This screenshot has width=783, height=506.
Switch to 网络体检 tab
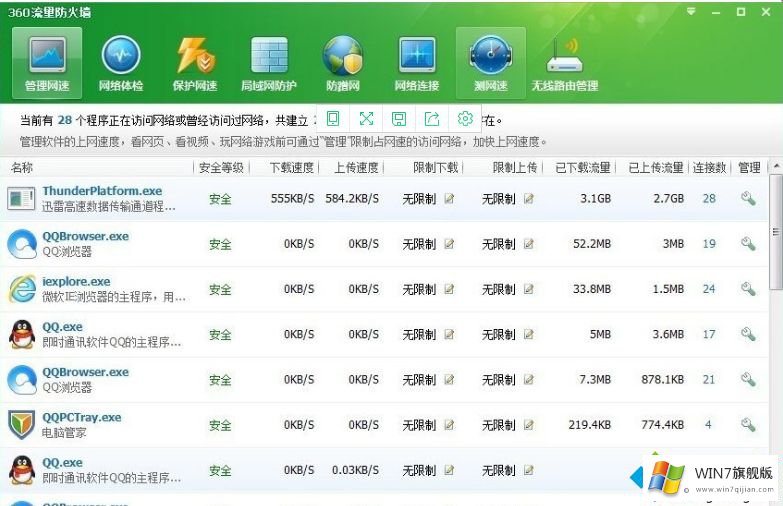click(121, 63)
